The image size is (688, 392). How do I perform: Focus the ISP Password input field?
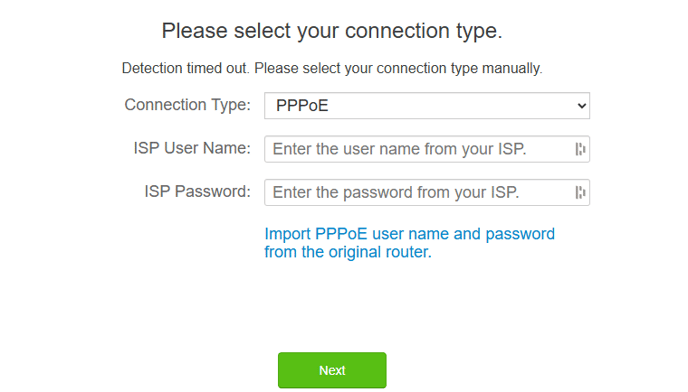pyautogui.click(x=427, y=192)
